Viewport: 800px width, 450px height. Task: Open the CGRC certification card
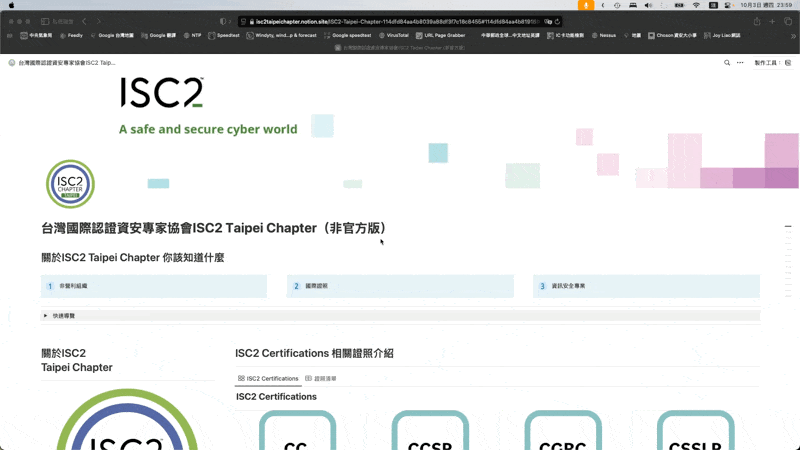click(563, 430)
